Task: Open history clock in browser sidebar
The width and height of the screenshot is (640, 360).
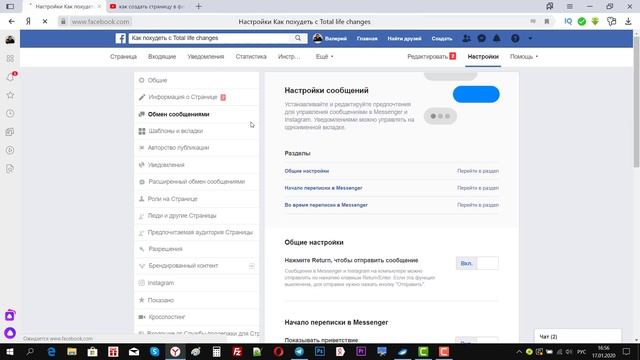Action: click(x=10, y=113)
